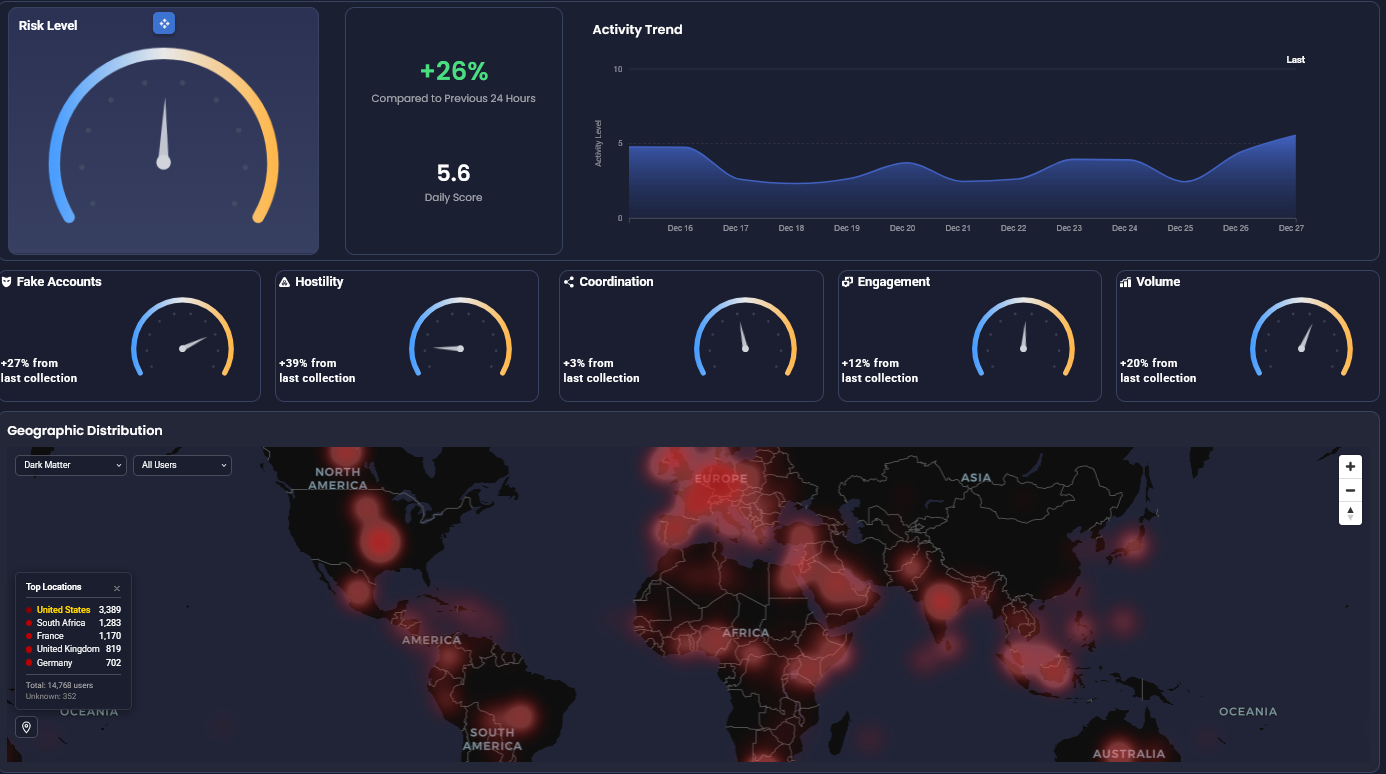Click the Volume bar-chart icon

[1125, 282]
